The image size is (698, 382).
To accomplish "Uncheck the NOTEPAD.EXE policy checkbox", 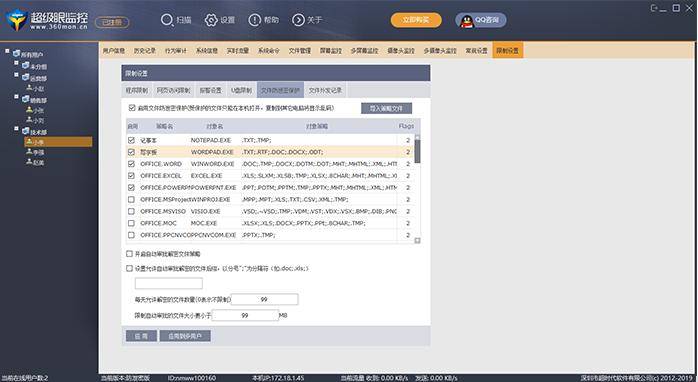I will (x=131, y=140).
